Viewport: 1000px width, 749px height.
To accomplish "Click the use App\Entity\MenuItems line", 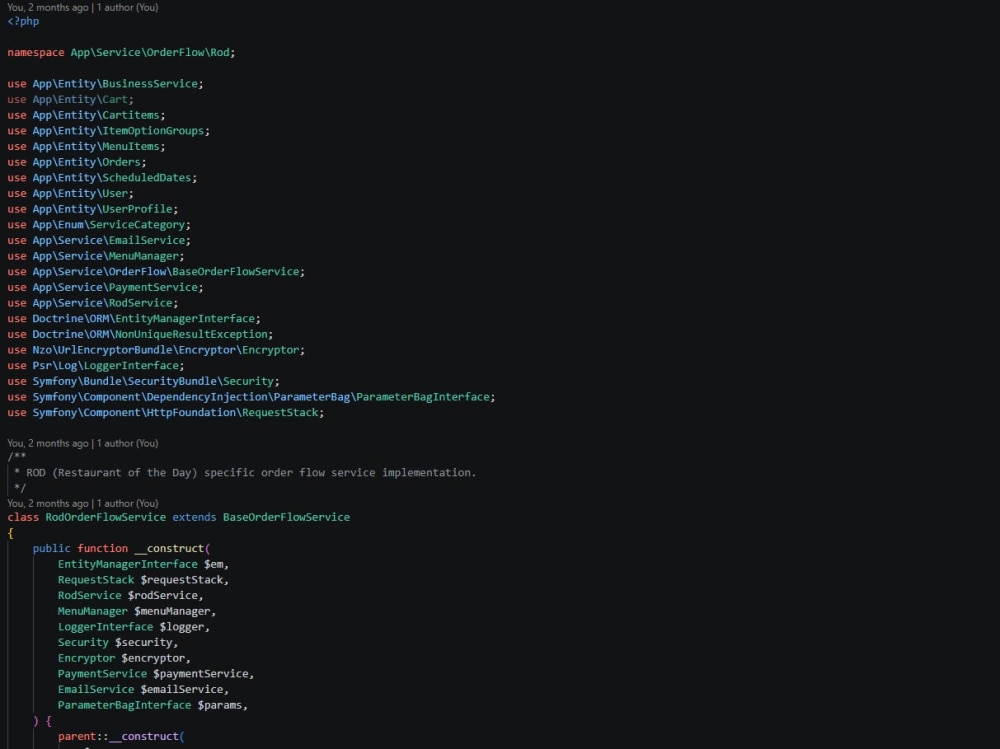I will (86, 146).
